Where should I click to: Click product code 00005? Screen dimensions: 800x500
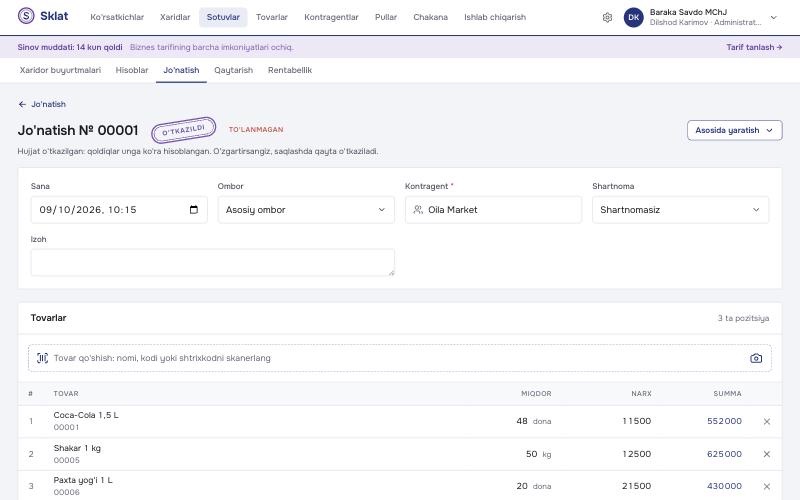click(66, 460)
